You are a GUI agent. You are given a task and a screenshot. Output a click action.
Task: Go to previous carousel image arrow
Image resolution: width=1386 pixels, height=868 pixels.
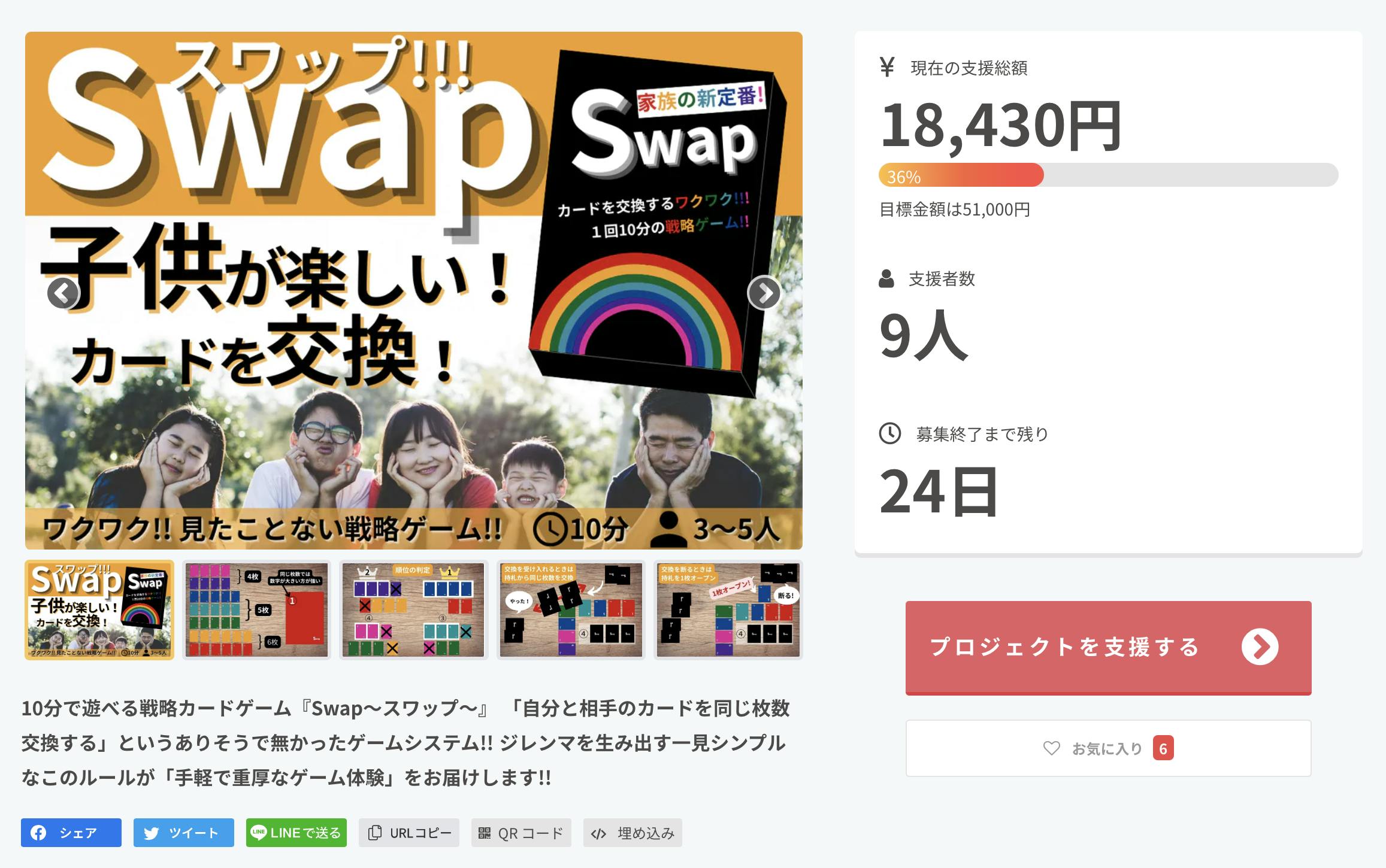pyautogui.click(x=63, y=293)
